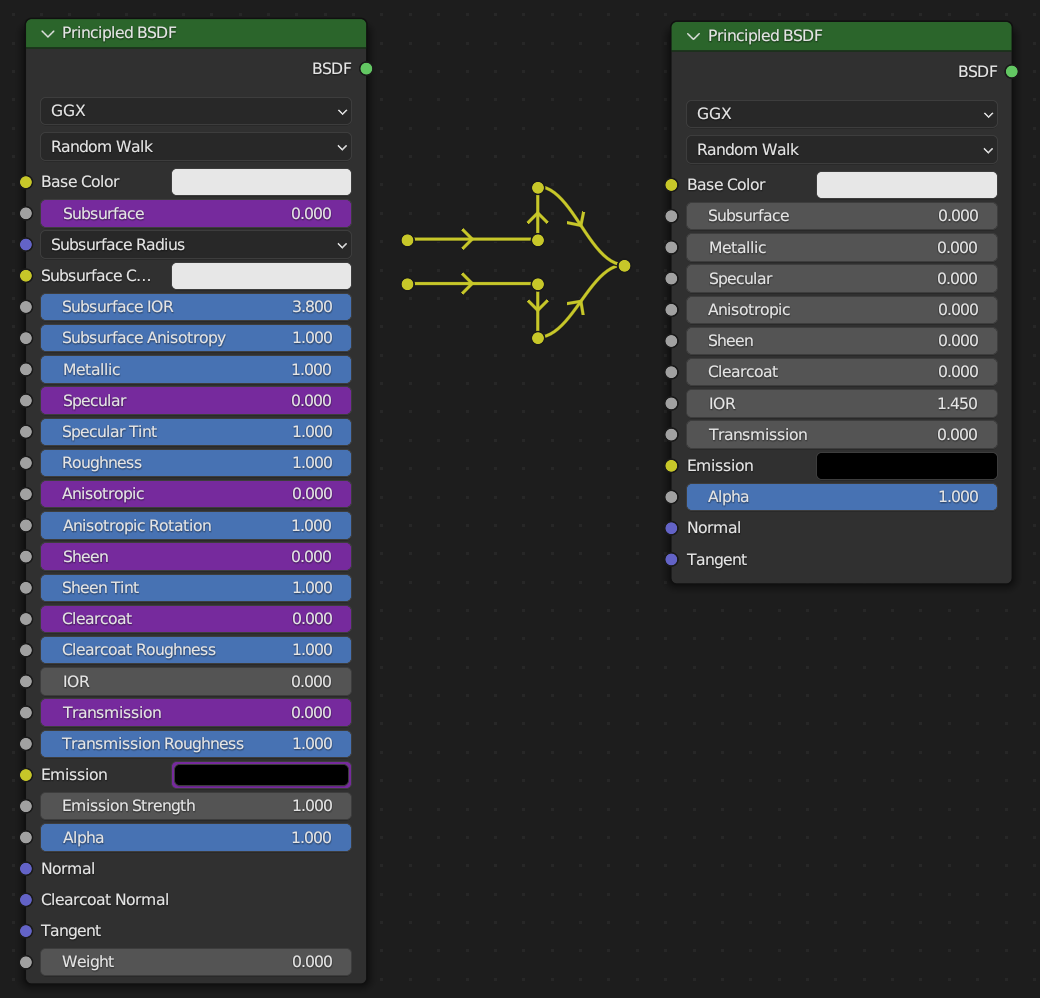Click Metallic input socket on left node
Viewport: 1040px width, 998px height.
click(x=26, y=369)
